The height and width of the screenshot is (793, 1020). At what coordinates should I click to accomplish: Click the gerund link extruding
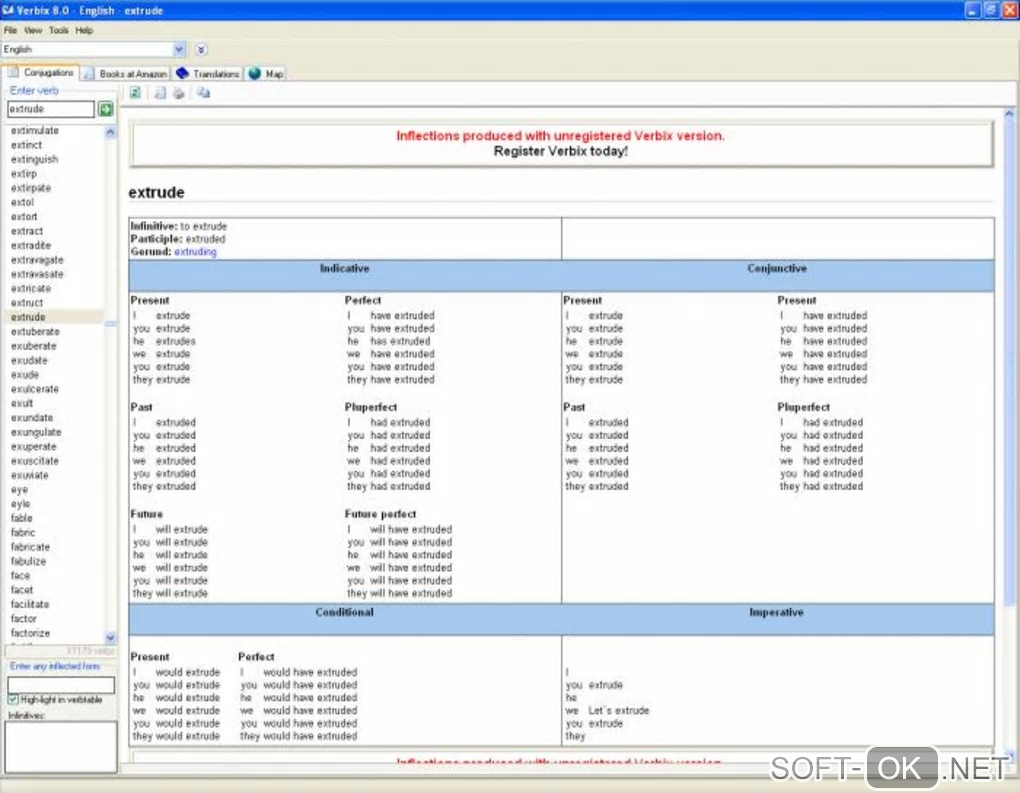coord(195,252)
